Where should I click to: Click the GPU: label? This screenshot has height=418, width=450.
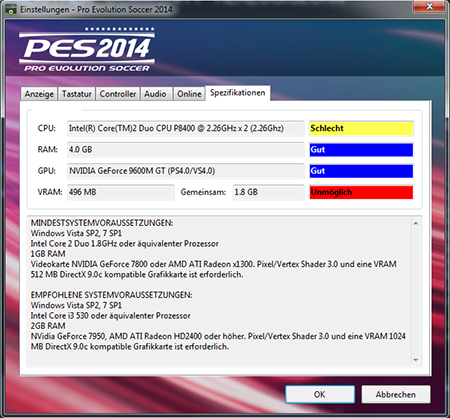[47, 171]
